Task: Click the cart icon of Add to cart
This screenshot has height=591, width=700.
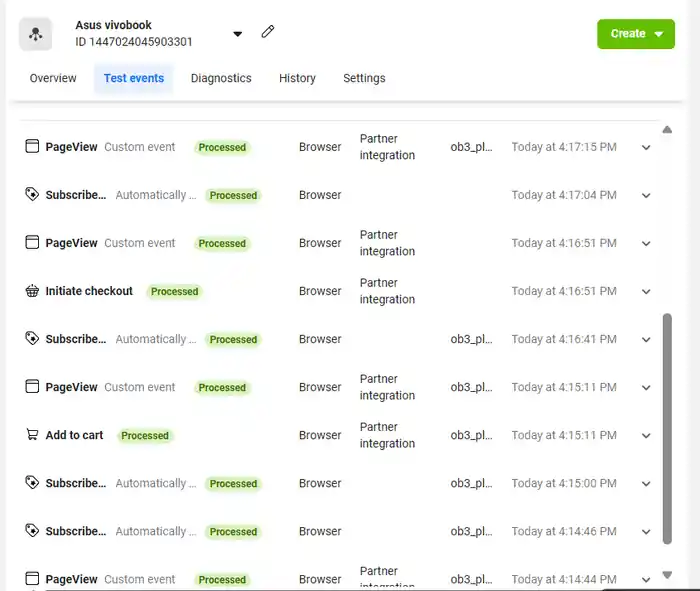Action: pyautogui.click(x=32, y=434)
